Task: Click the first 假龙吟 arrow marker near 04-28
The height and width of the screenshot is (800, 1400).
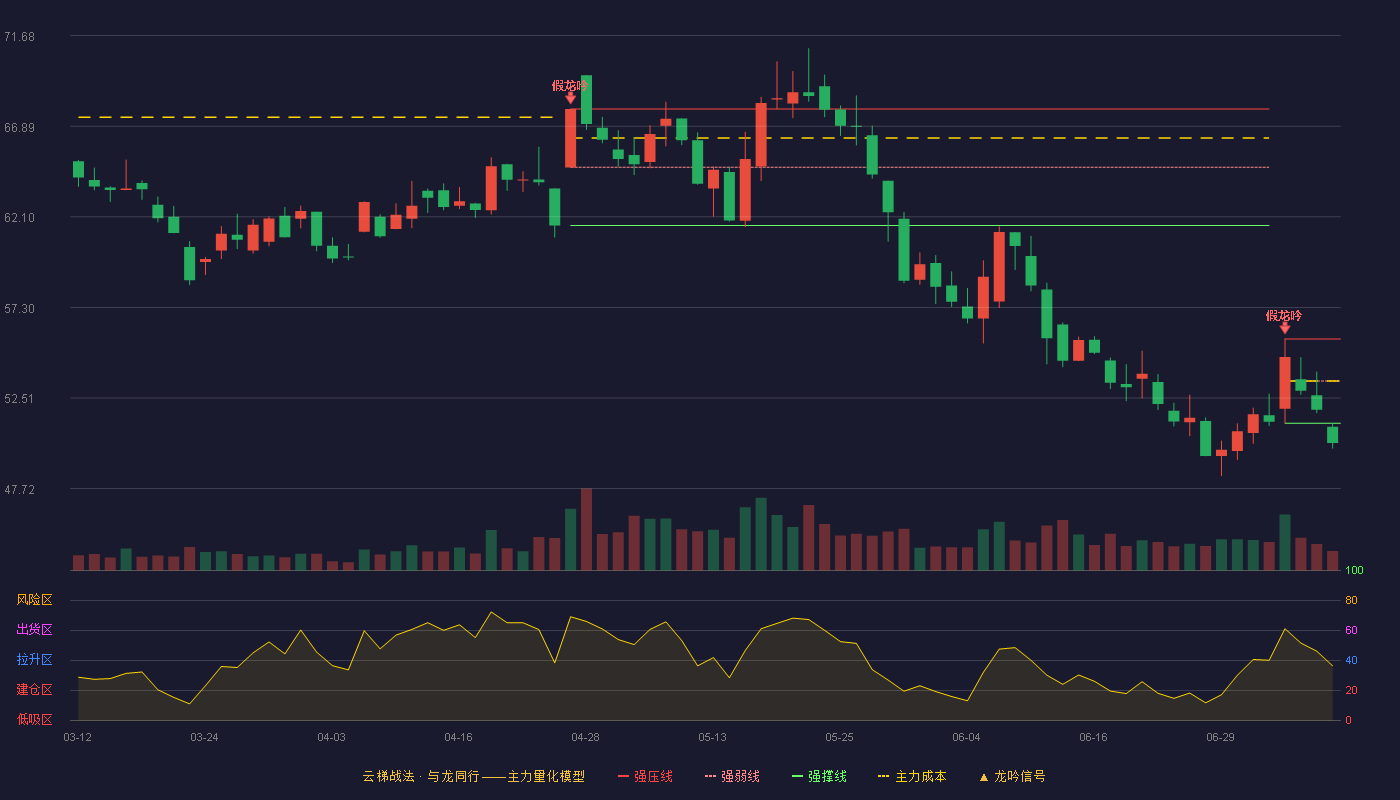Action: (570, 98)
